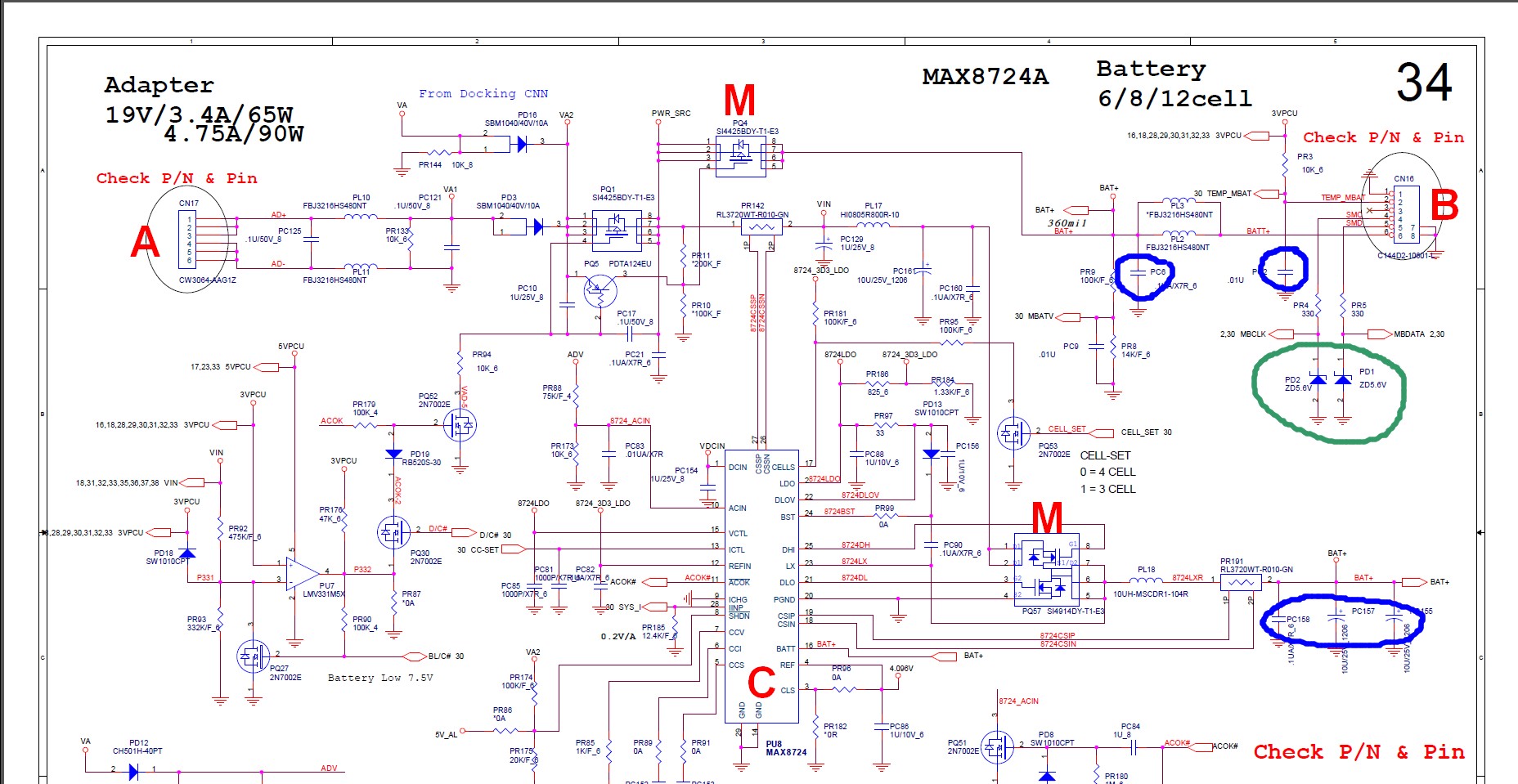The width and height of the screenshot is (1518, 784).
Task: Click the PD18 SW1010CPT diode symbol
Action: tap(187, 553)
